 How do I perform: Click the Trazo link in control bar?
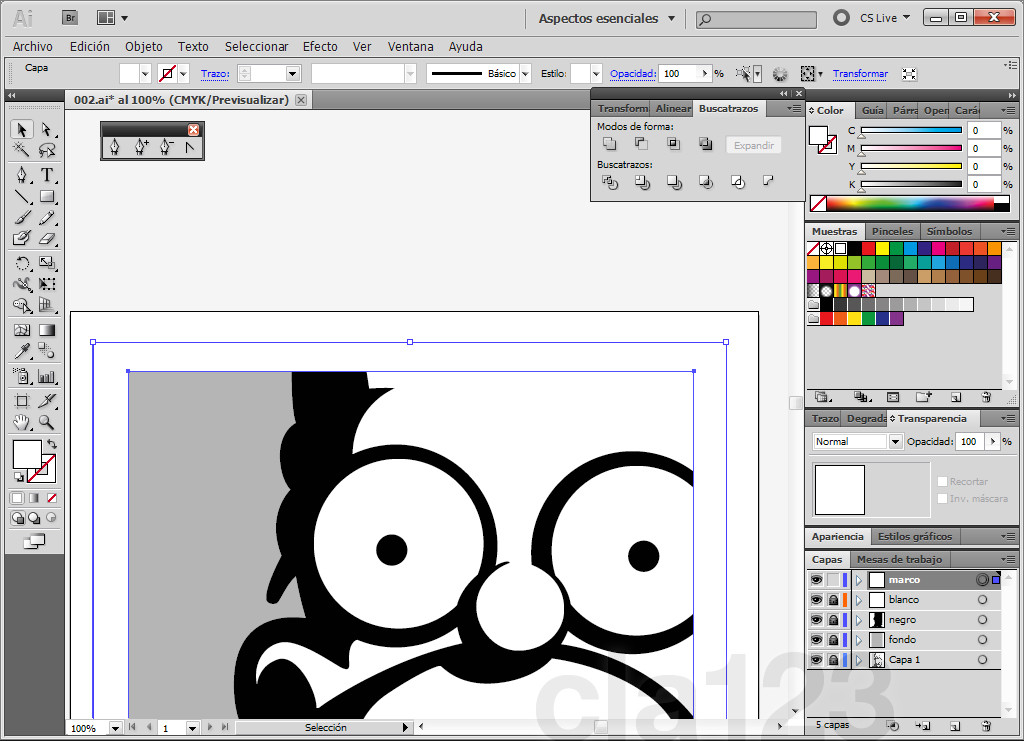(x=215, y=74)
